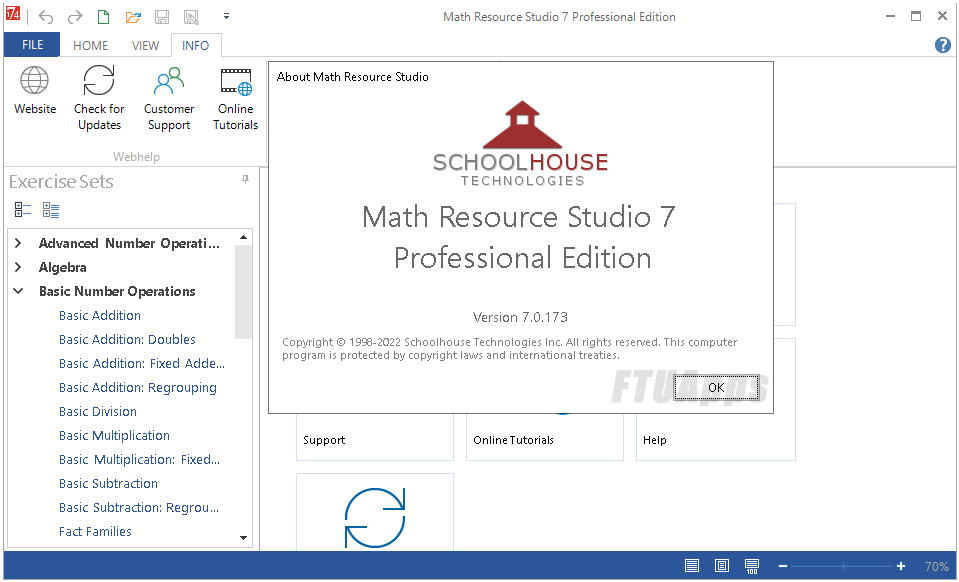Open the Website globe button
The width and height of the screenshot is (959, 582).
click(35, 92)
